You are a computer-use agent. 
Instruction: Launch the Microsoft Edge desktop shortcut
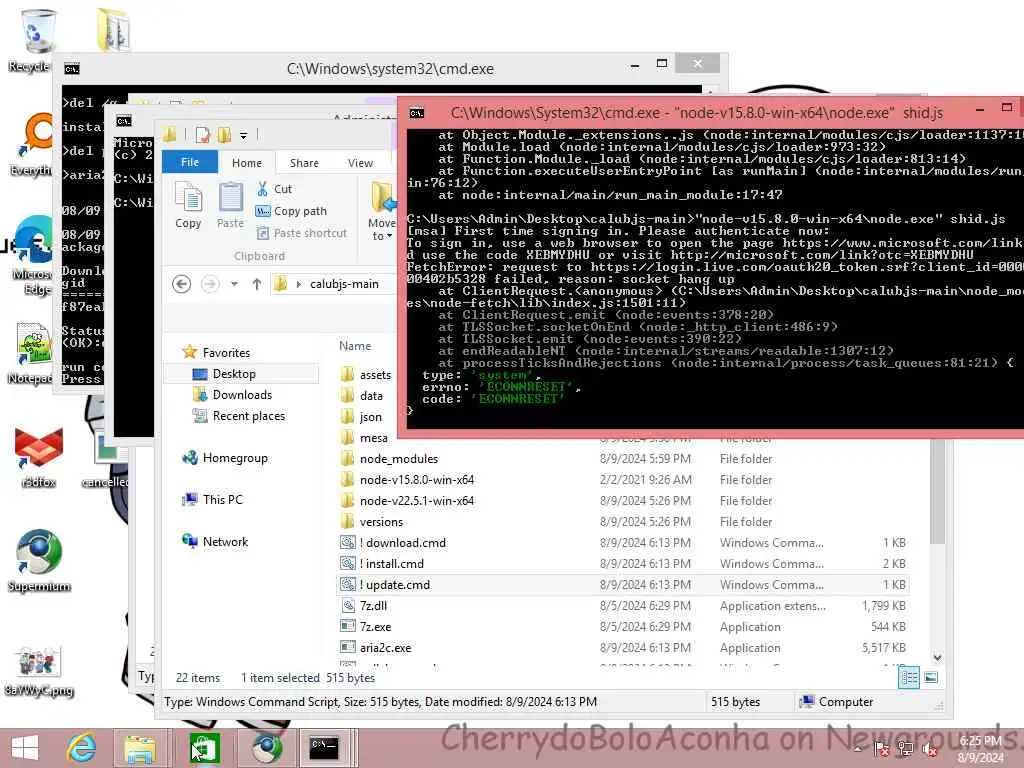(x=33, y=255)
